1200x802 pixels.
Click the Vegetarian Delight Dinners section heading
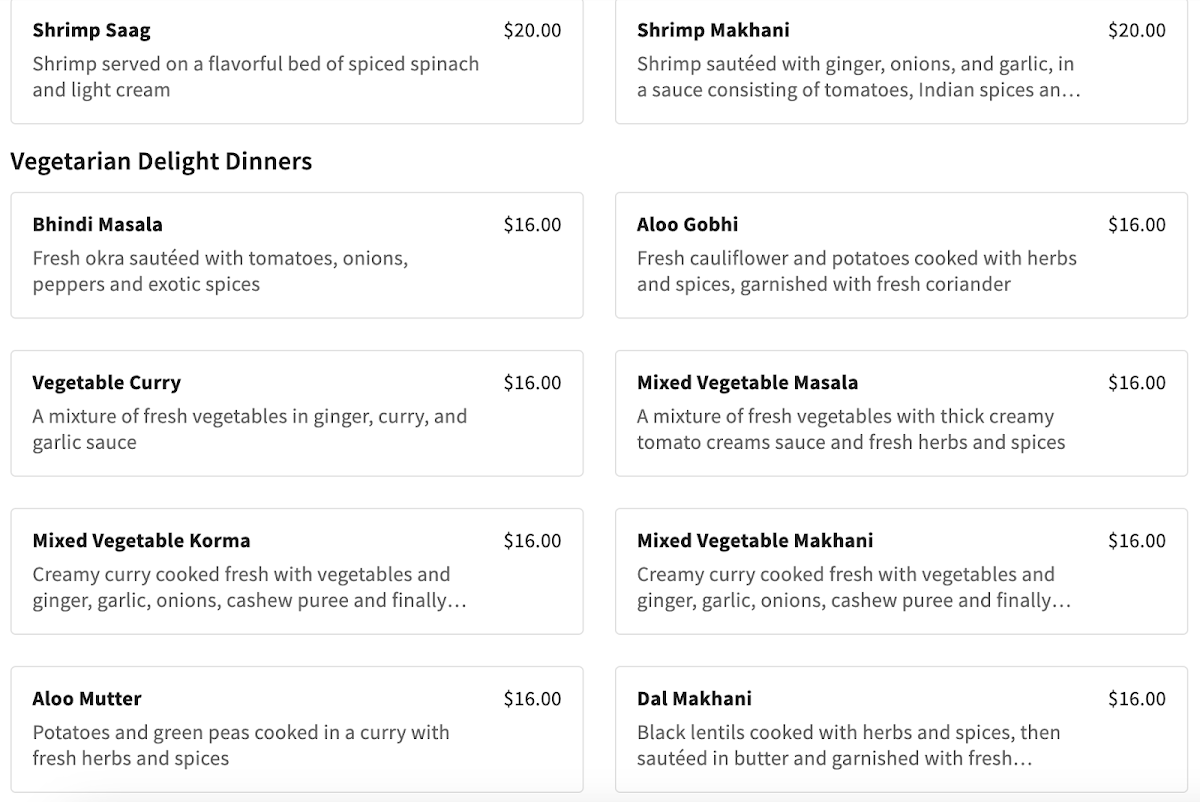(161, 161)
